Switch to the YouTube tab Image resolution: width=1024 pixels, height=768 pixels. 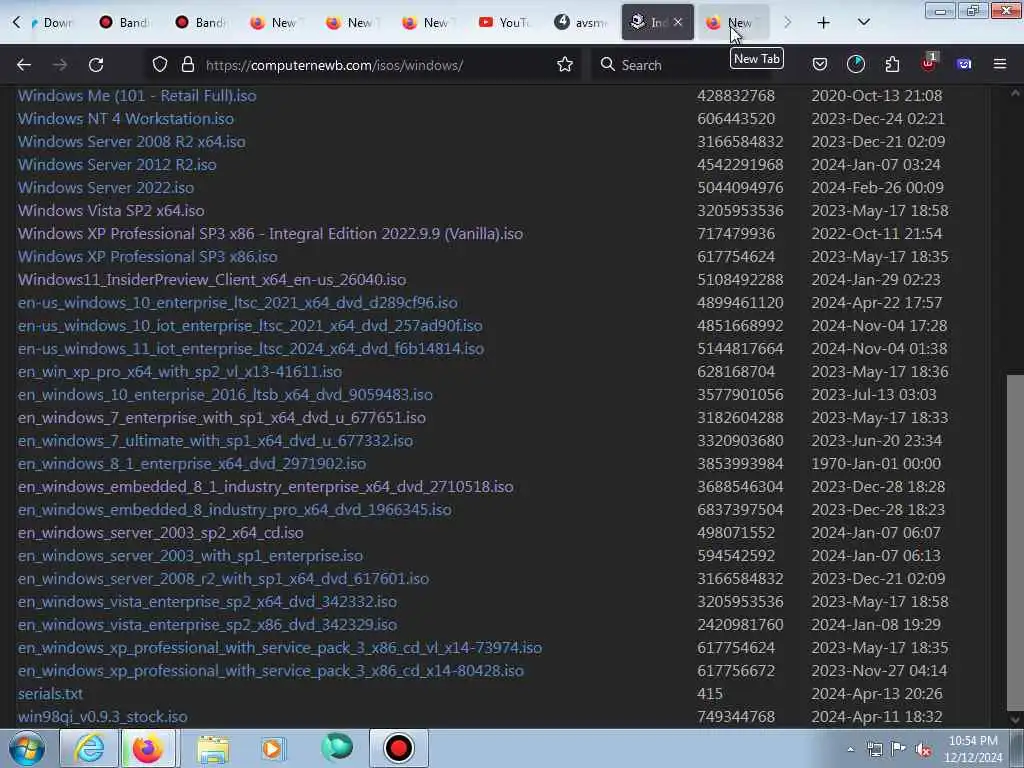[x=504, y=23]
